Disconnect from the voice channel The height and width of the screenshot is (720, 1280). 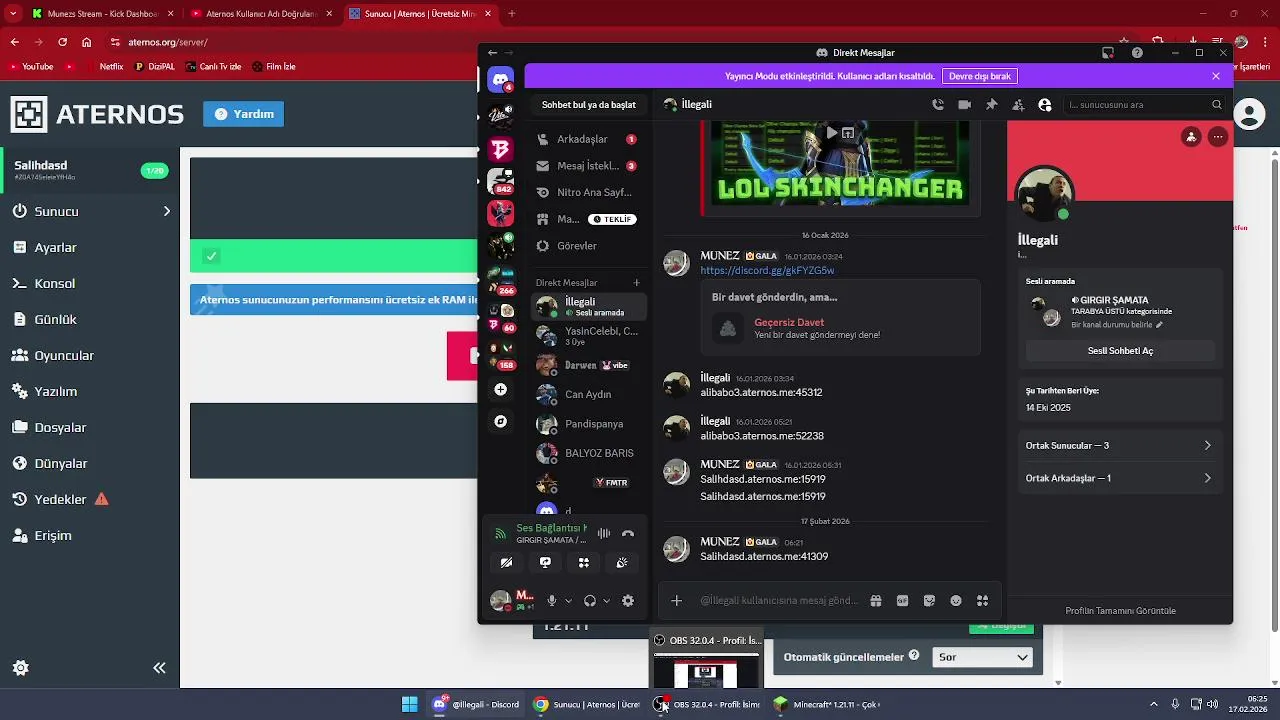coord(628,534)
